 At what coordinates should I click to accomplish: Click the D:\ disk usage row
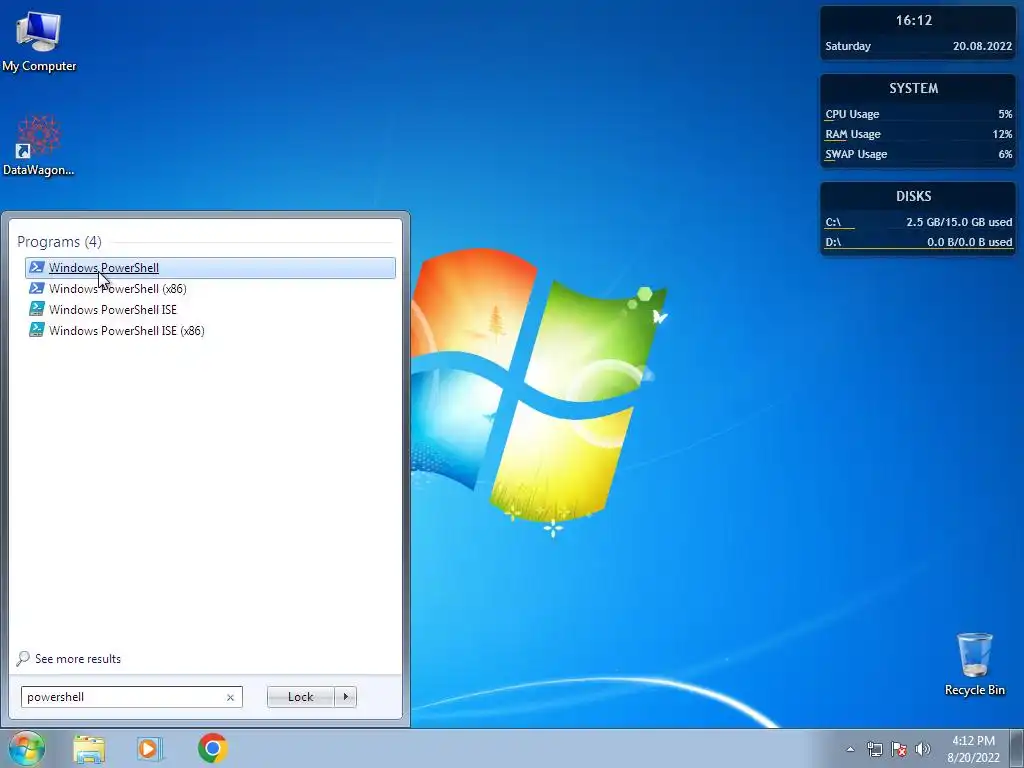click(x=918, y=242)
